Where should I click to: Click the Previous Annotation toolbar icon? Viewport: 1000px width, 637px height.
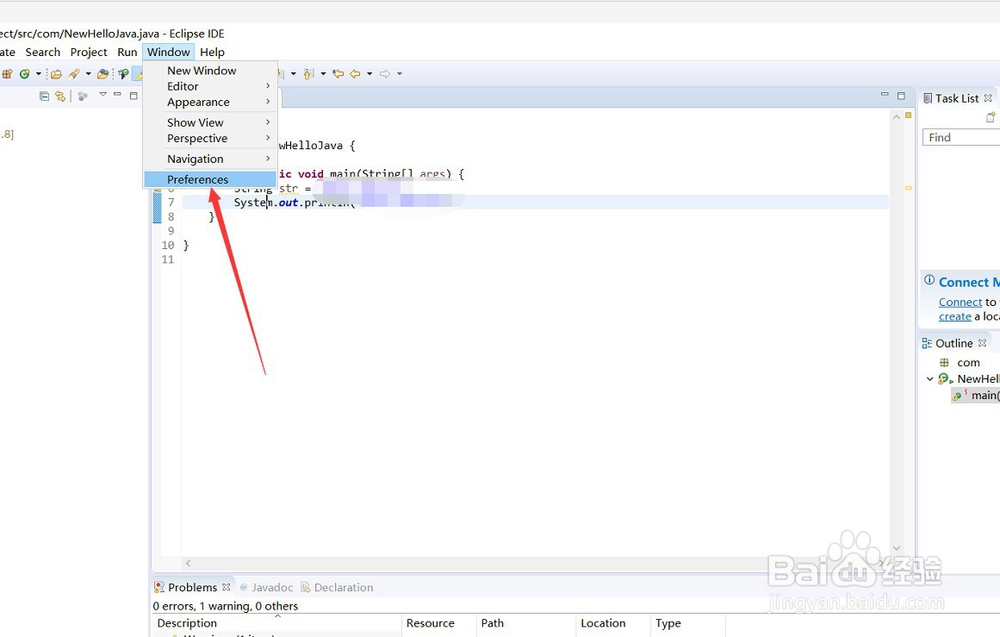point(309,74)
